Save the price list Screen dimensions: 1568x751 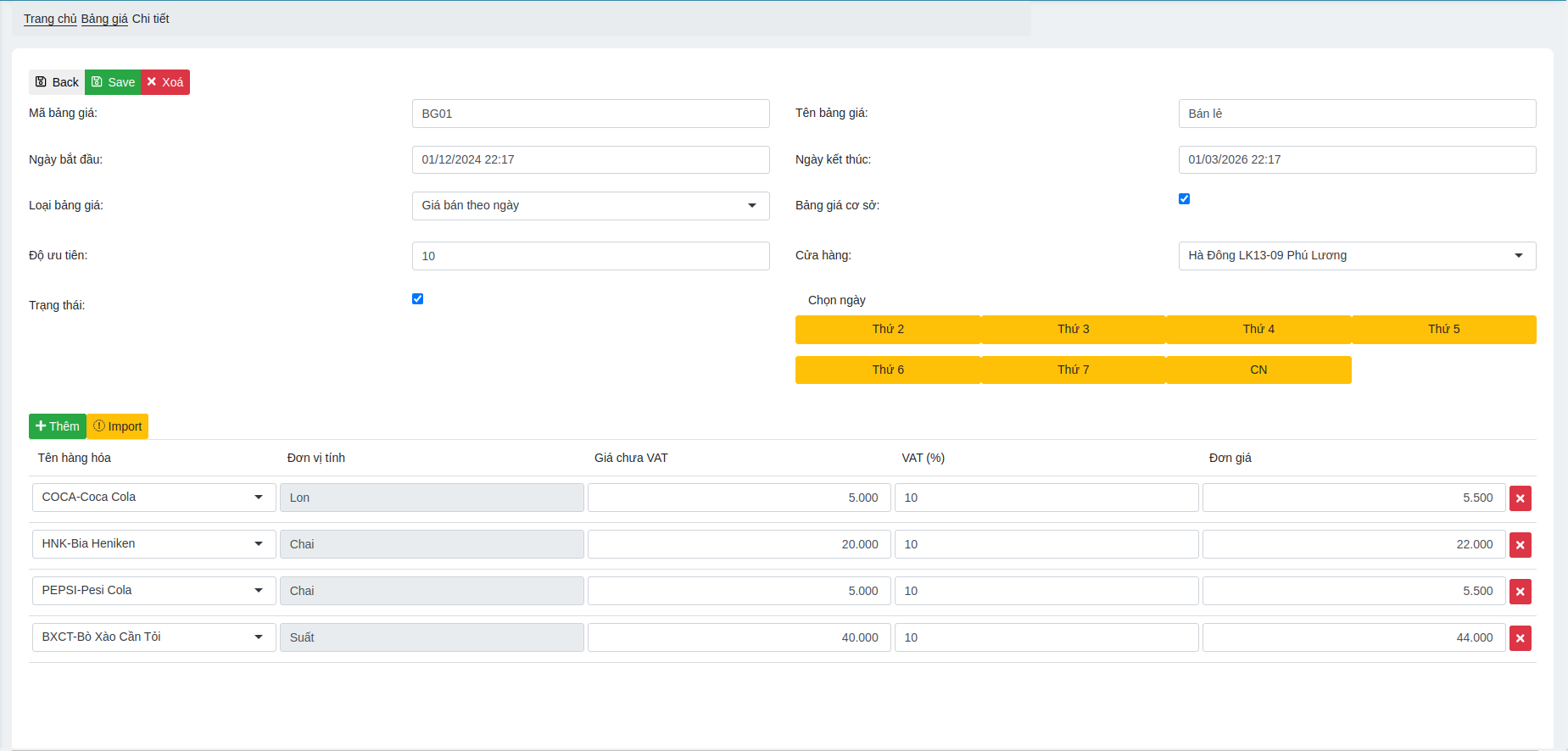(x=113, y=82)
